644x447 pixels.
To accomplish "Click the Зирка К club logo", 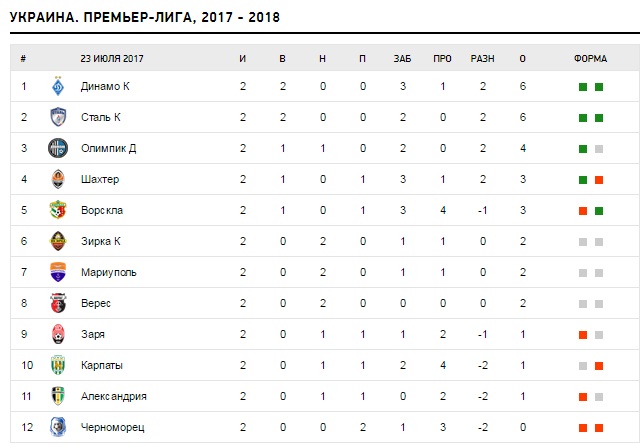I will [x=58, y=241].
